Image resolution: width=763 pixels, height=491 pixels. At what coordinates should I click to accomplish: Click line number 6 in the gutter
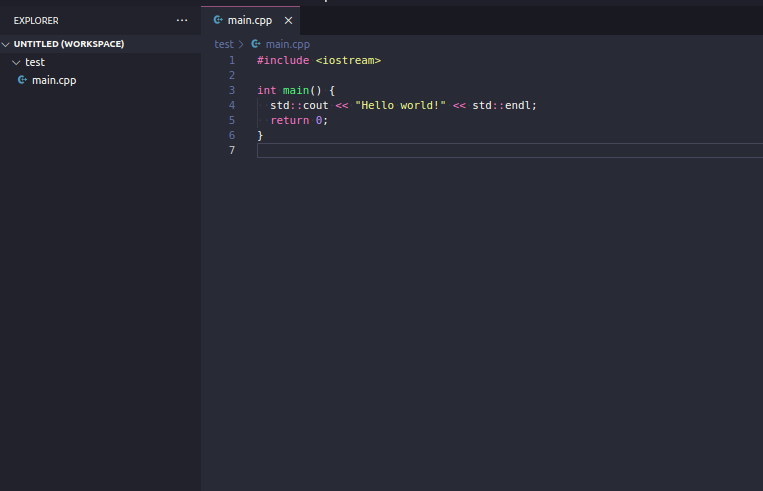[x=232, y=136]
